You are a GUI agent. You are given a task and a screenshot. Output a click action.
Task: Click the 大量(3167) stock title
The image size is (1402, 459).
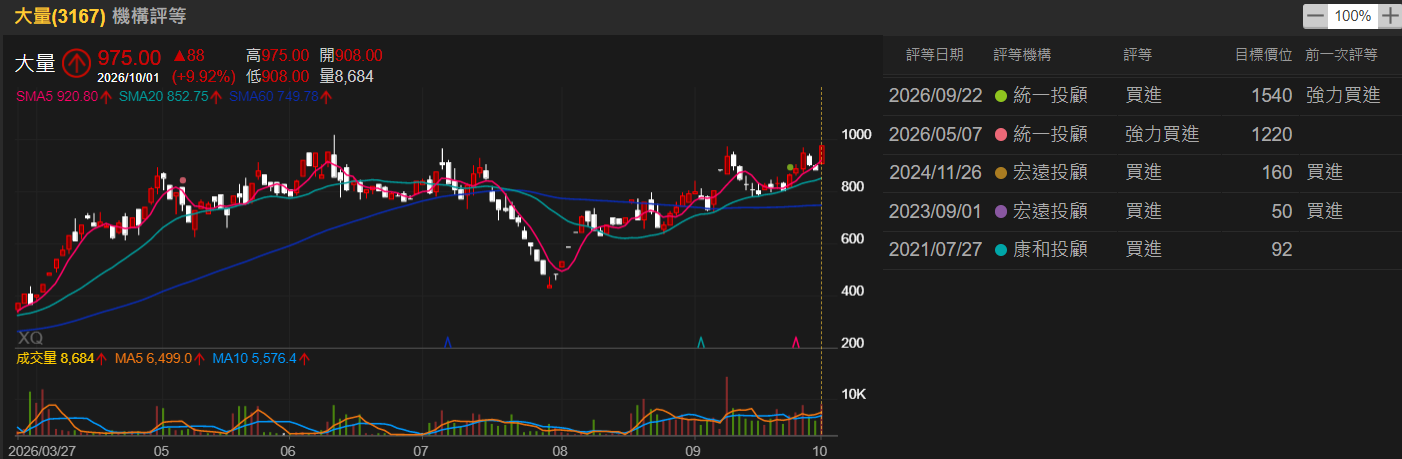click(60, 16)
